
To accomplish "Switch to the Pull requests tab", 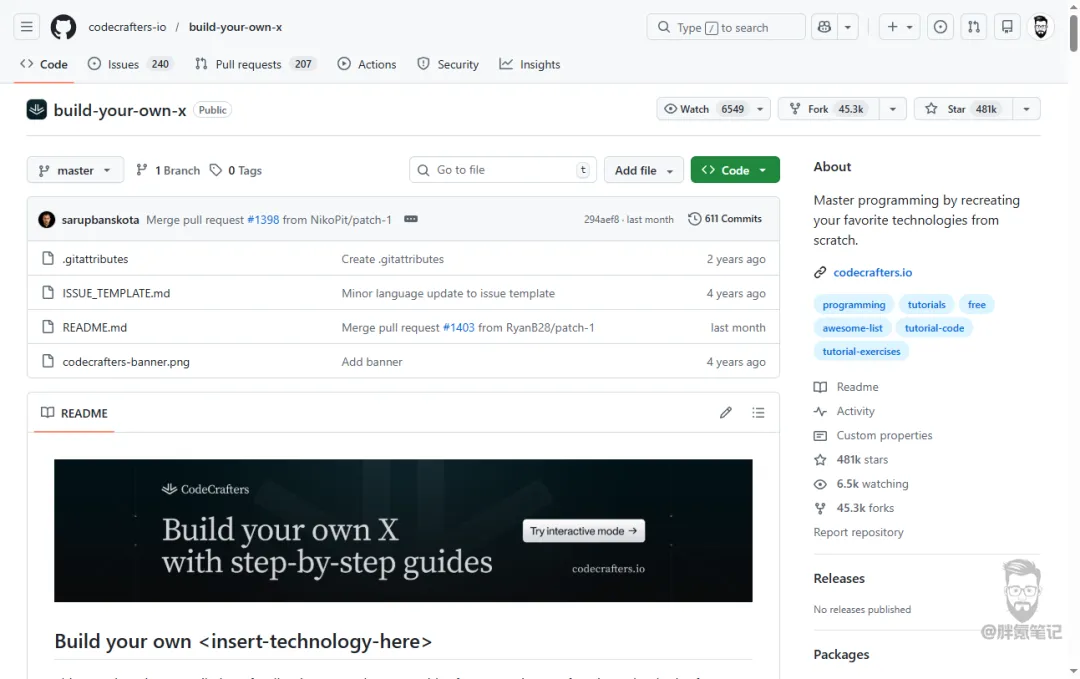I will click(255, 64).
